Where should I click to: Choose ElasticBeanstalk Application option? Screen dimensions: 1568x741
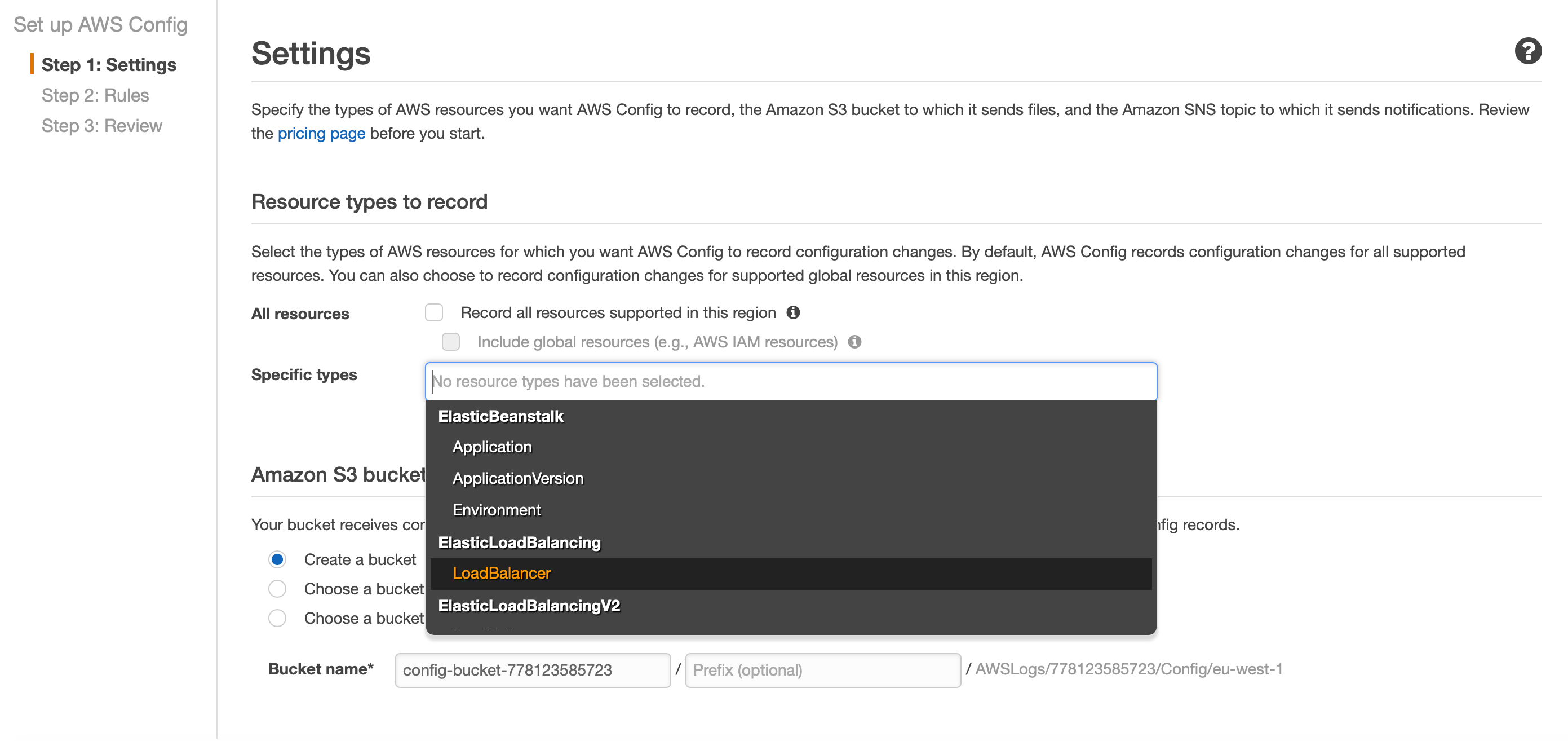[x=492, y=447]
